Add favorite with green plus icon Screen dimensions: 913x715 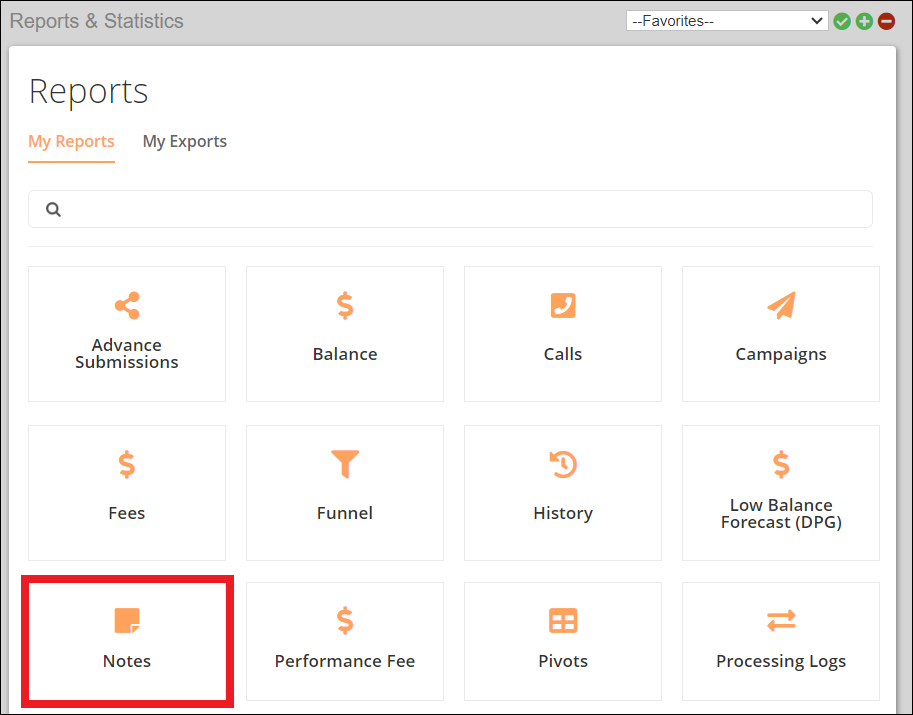864,21
